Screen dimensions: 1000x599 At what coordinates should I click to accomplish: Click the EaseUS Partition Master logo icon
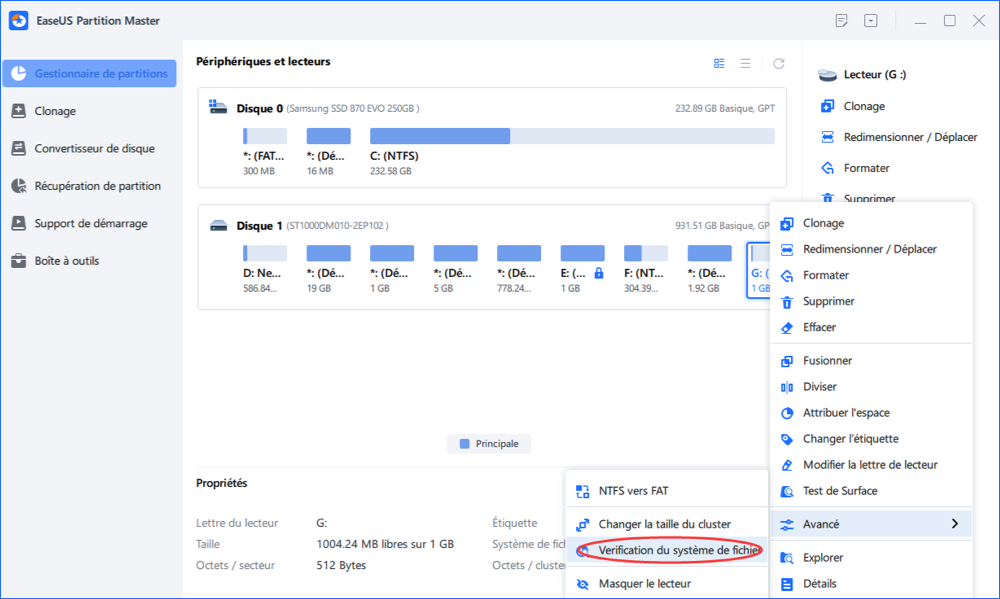[x=18, y=20]
